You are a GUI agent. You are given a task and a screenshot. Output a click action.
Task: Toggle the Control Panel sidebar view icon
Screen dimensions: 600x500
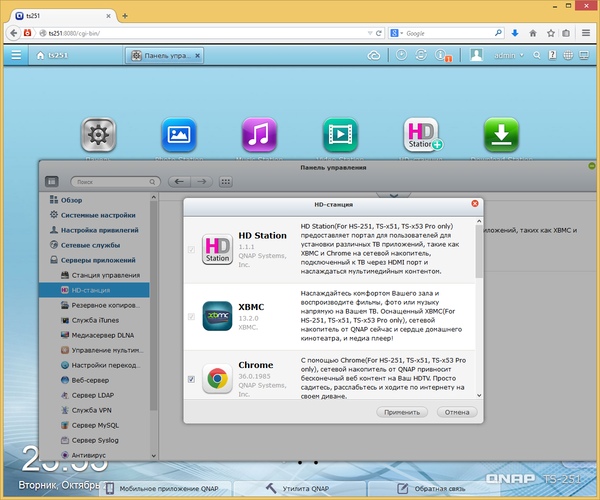[52, 181]
